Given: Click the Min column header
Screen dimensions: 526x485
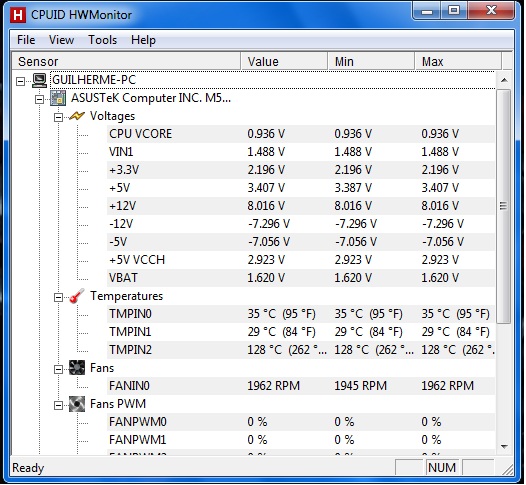Looking at the screenshot, I should pyautogui.click(x=371, y=61).
